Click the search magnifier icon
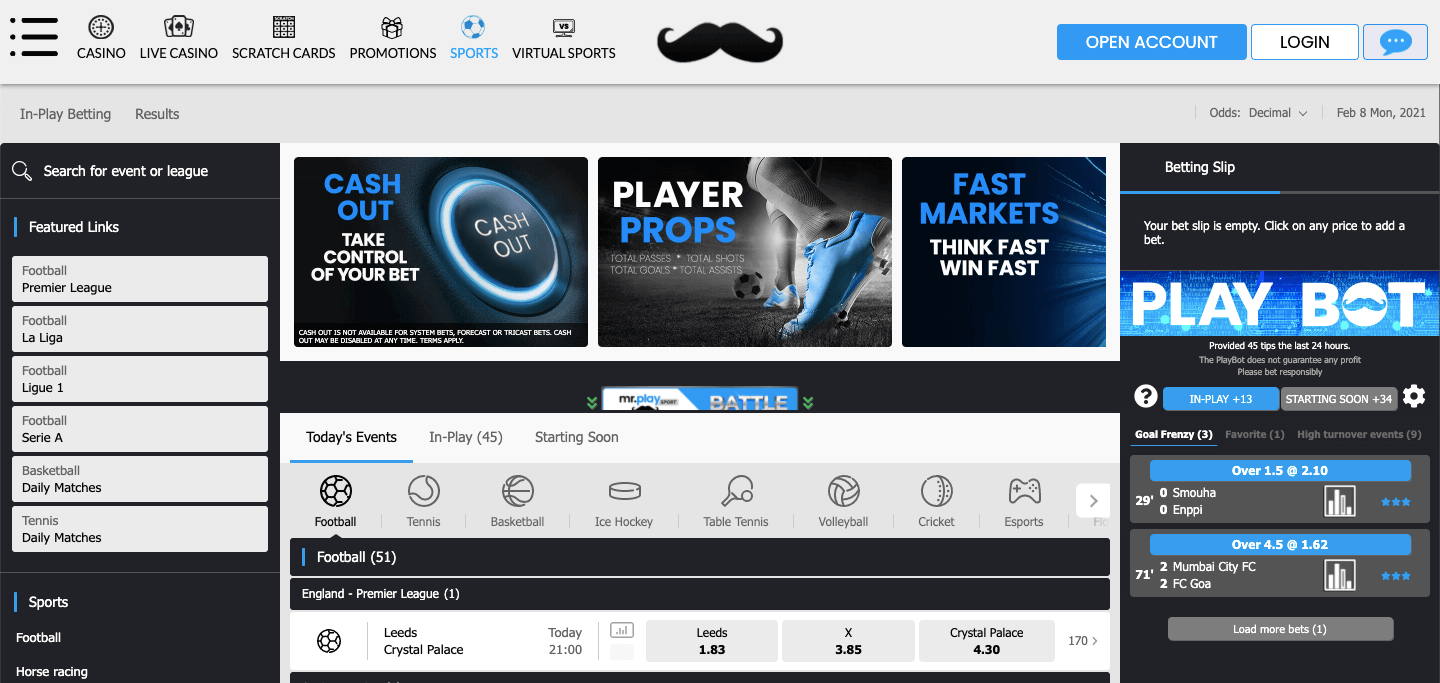Screen dimensions: 1440x683 [x=22, y=171]
